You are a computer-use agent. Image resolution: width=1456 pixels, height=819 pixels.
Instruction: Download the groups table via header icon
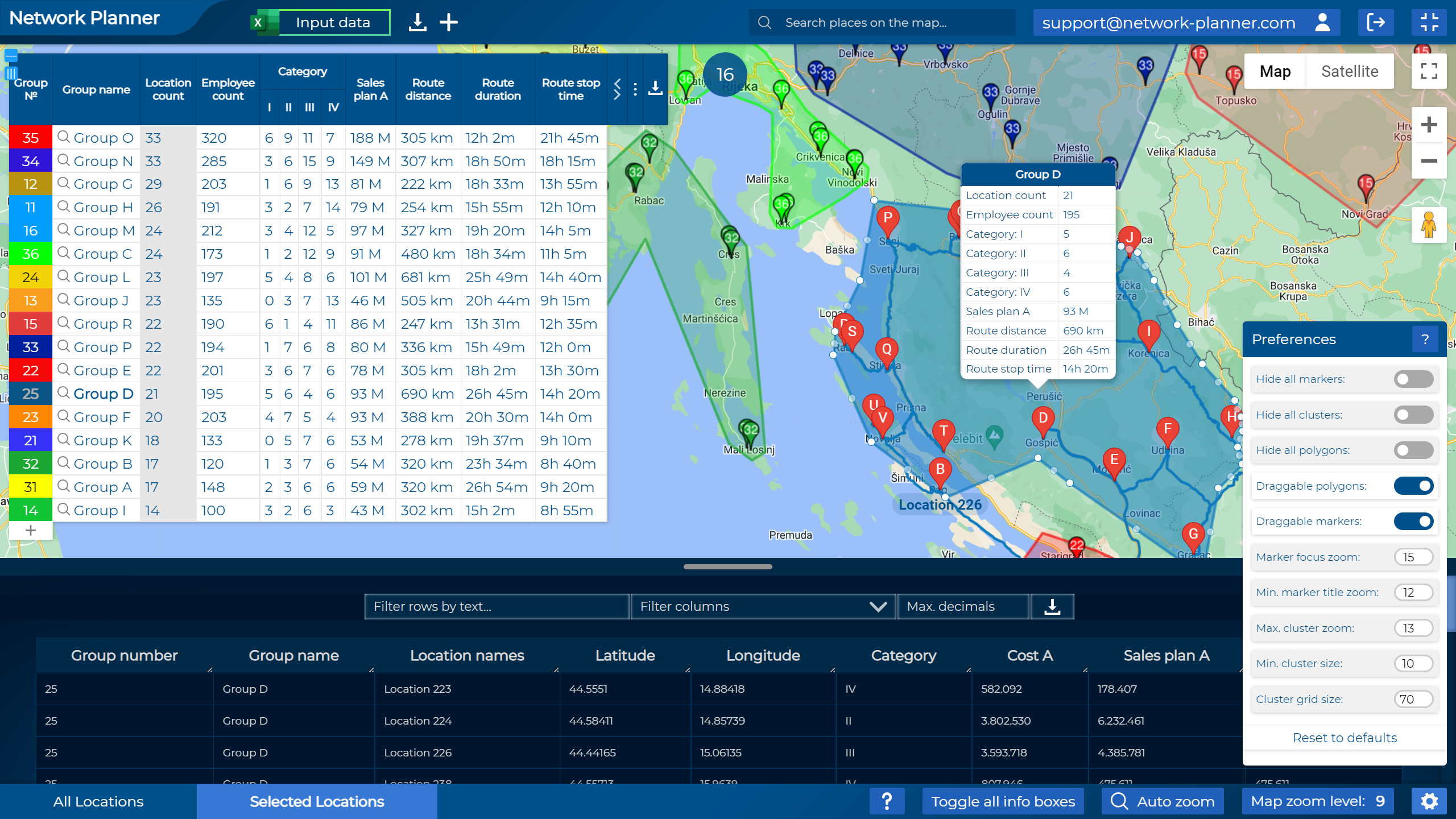(655, 89)
